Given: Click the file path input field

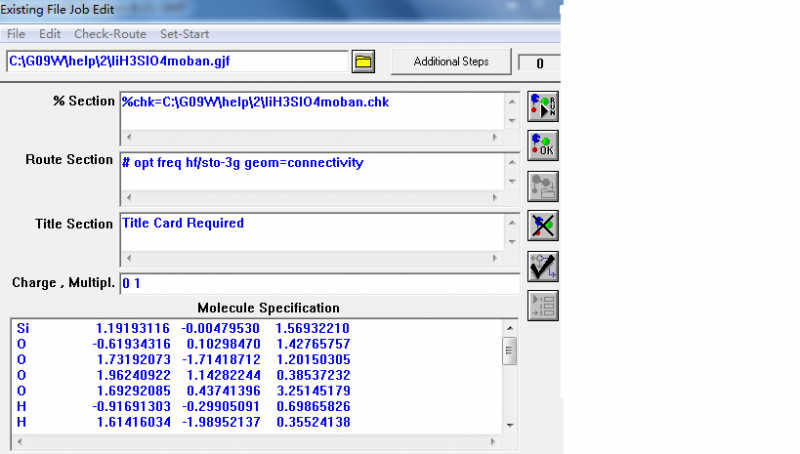Looking at the screenshot, I should [178, 61].
